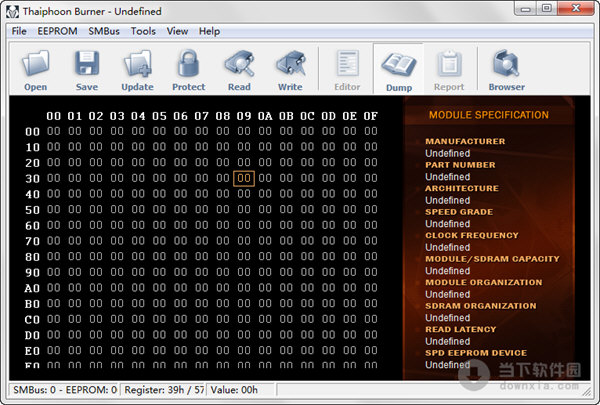
Task: Click the Thaiphoon Burner title bar icon
Action: coord(12,11)
